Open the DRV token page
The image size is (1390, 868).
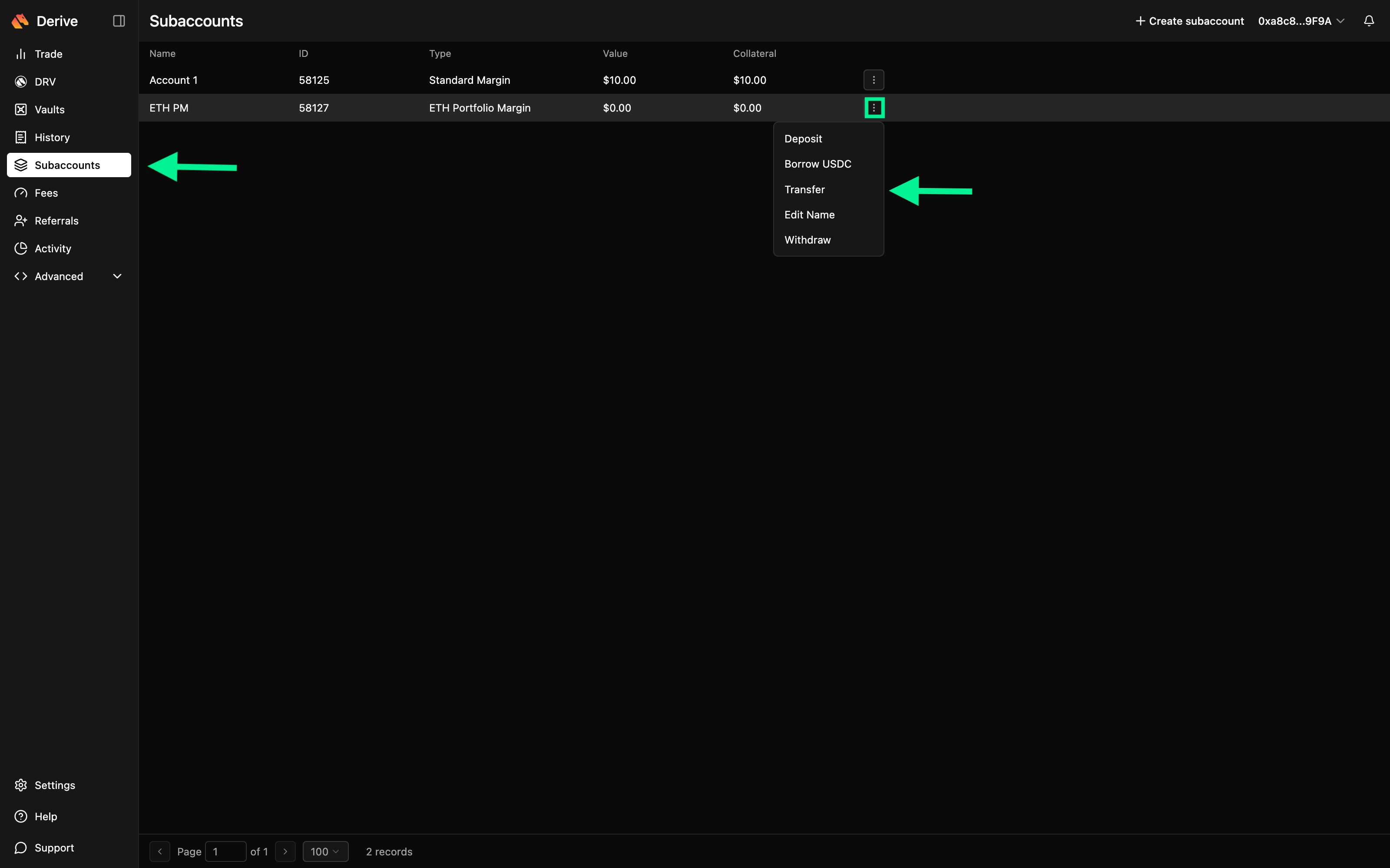(45, 82)
